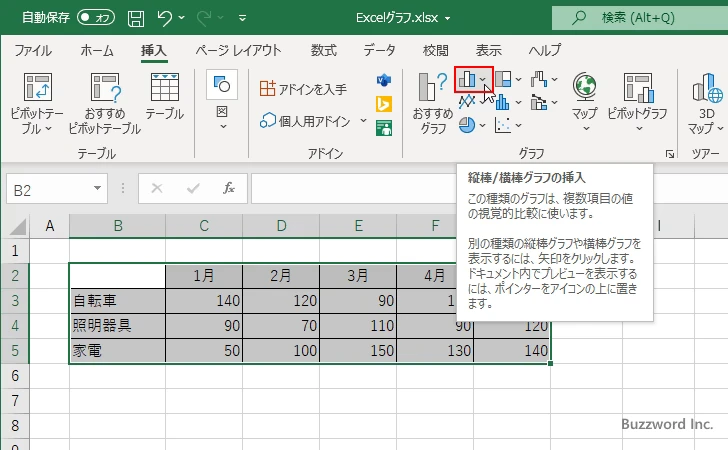Image resolution: width=728 pixels, height=450 pixels.
Task: Select row header 3
Action: click(x=15, y=300)
